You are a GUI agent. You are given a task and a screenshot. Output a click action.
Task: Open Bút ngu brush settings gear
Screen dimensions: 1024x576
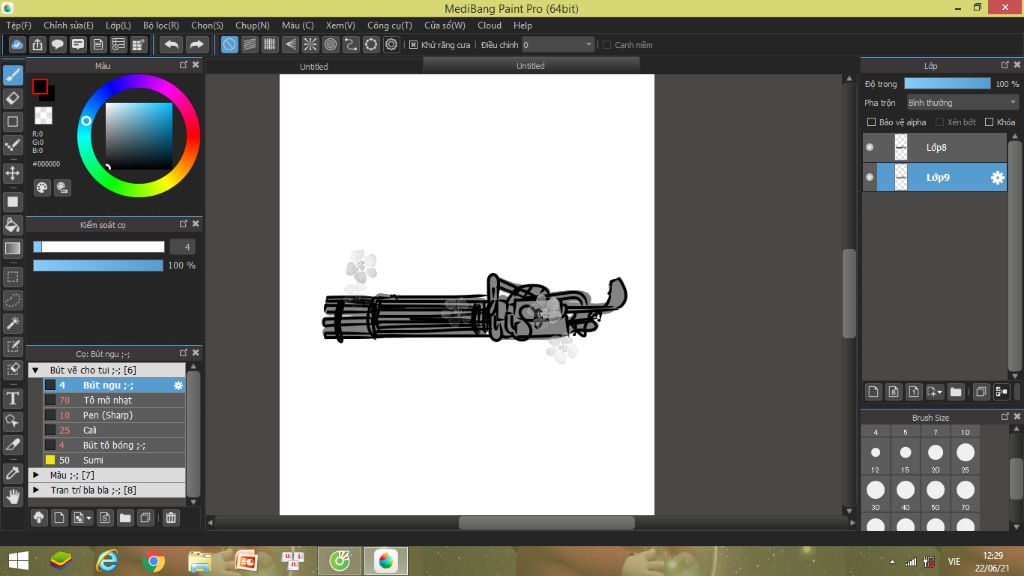click(178, 385)
